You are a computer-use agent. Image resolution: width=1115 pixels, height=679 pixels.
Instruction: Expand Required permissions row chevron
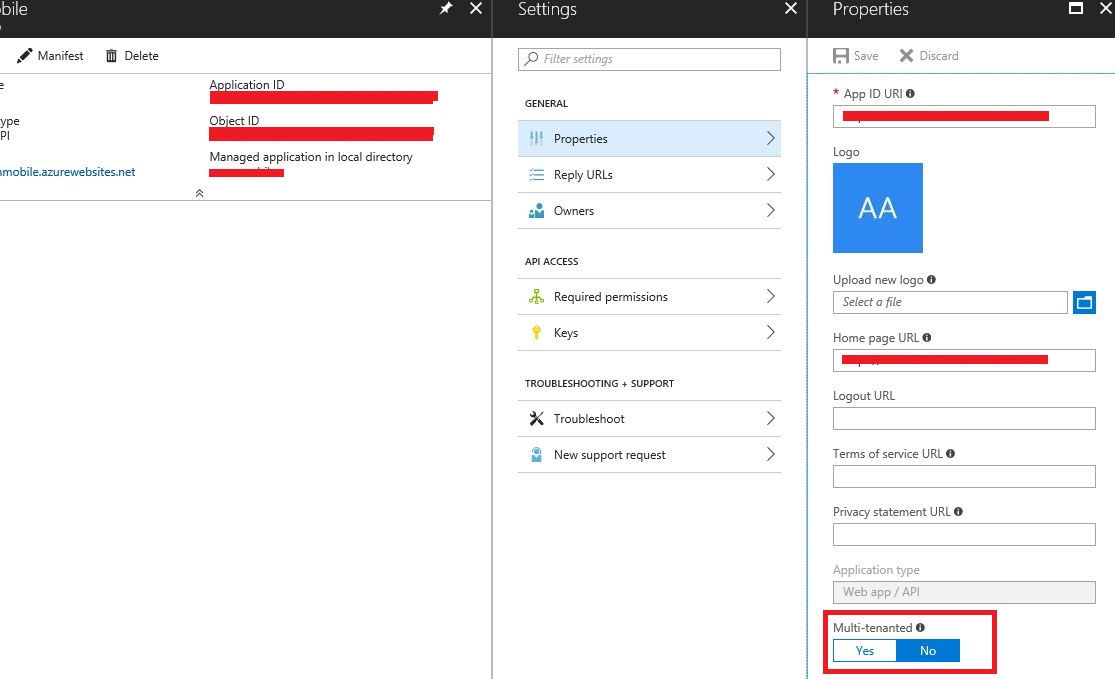[771, 296]
